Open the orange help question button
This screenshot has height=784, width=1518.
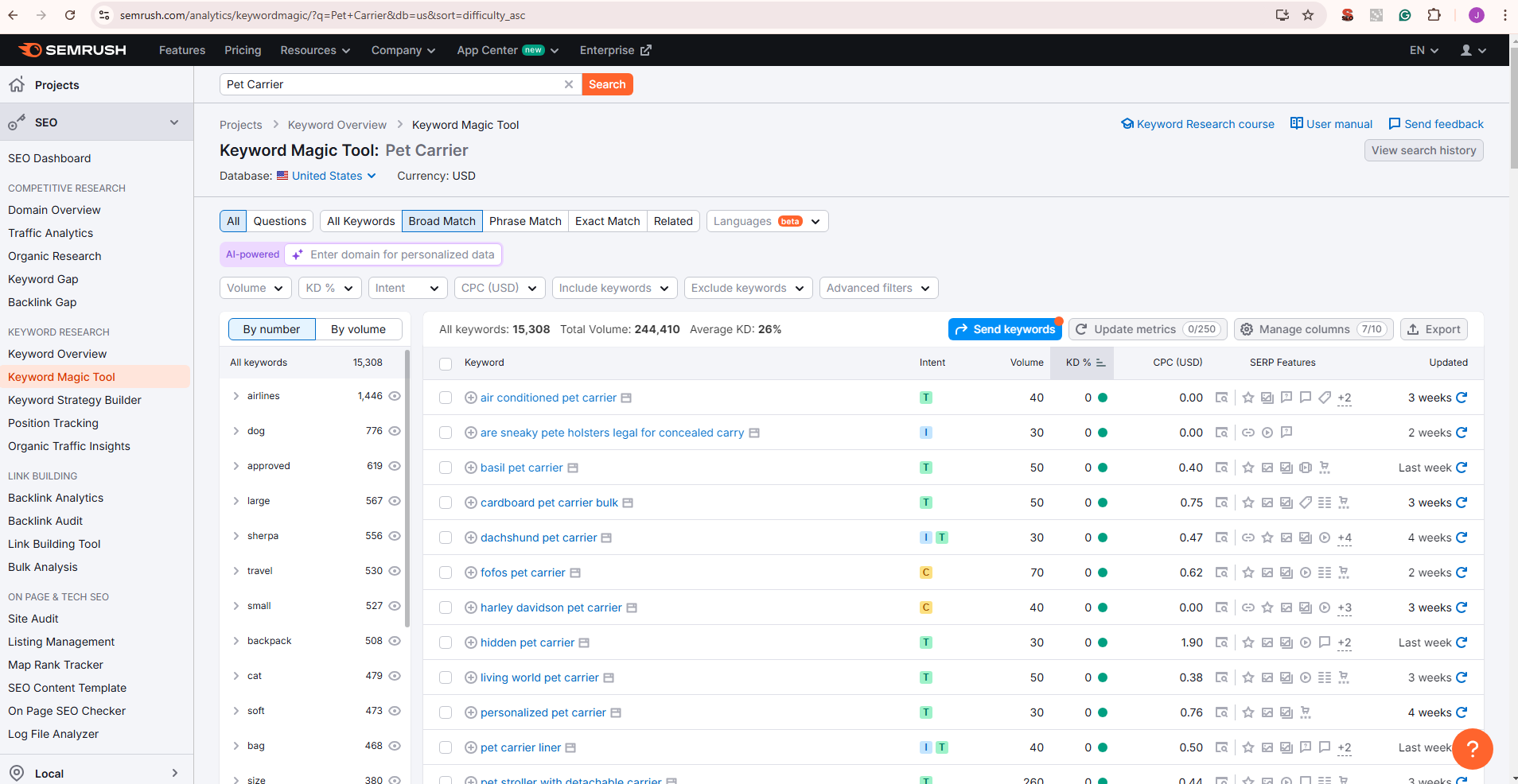click(1472, 748)
